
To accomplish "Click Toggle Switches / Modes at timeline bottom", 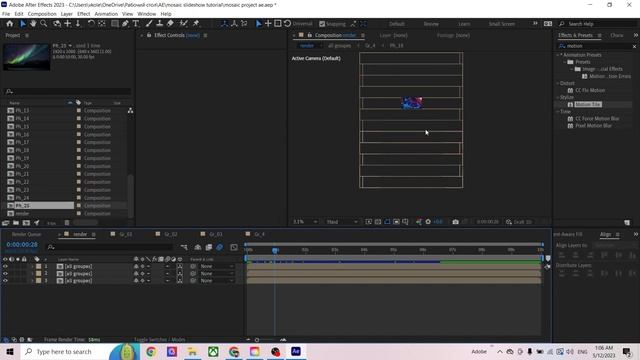I will 160,340.
